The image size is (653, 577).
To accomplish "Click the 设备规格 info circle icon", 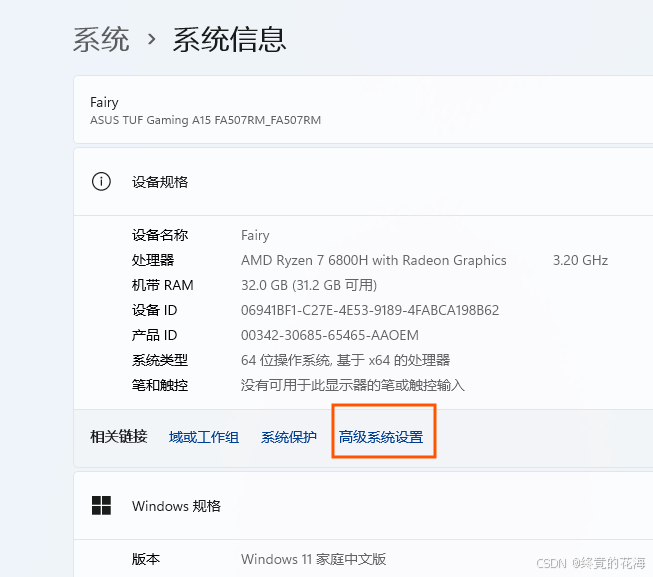I will 101,182.
